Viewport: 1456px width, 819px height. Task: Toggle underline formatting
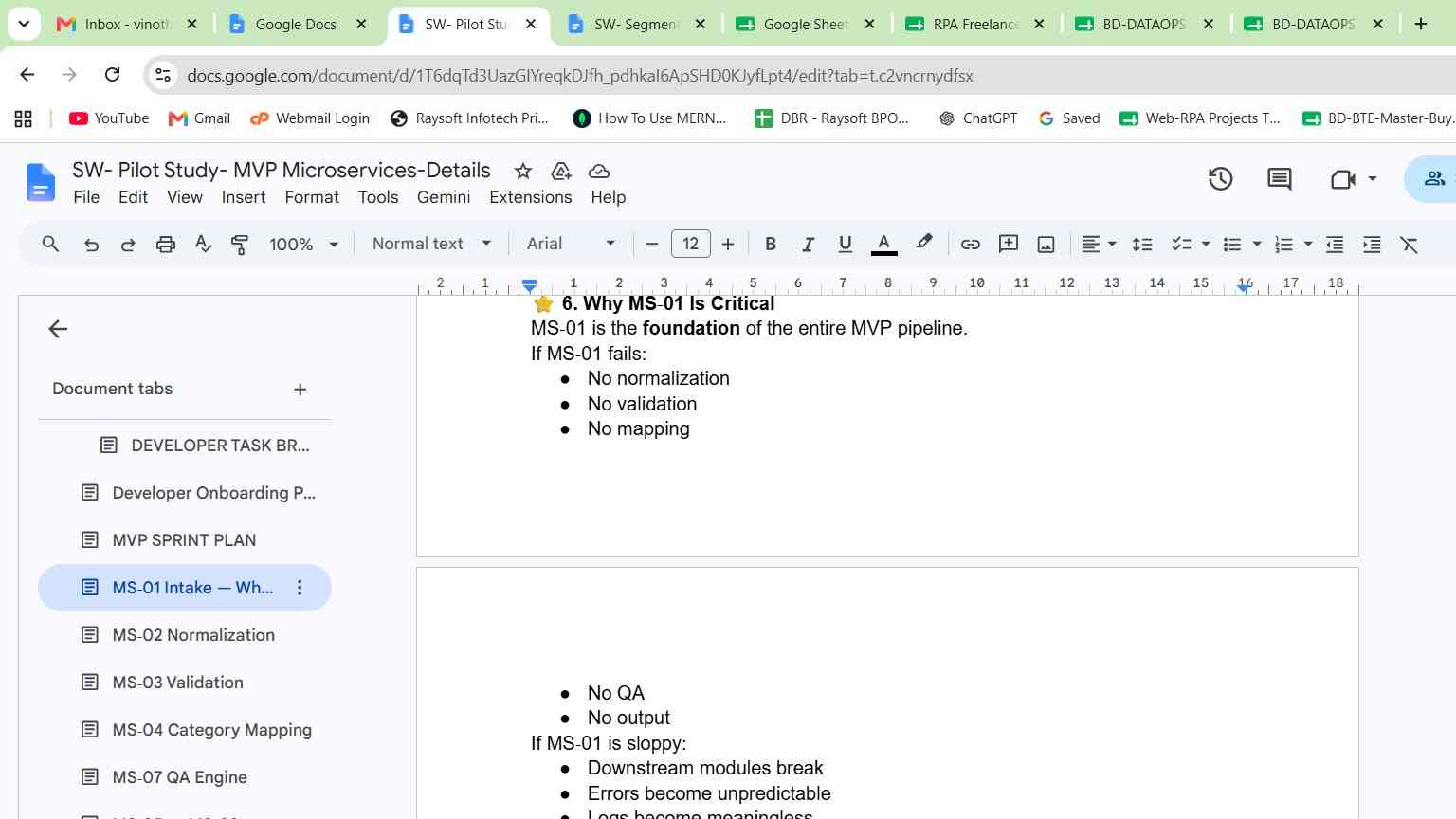[x=846, y=245]
